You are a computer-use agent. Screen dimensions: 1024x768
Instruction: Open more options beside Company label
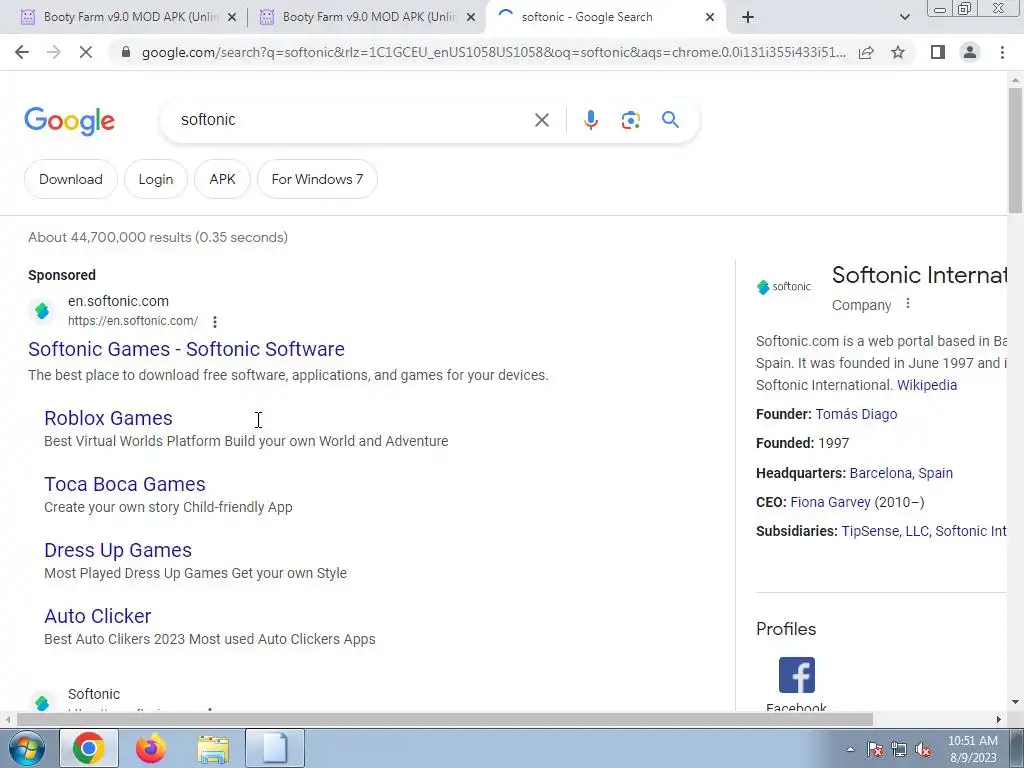(908, 304)
